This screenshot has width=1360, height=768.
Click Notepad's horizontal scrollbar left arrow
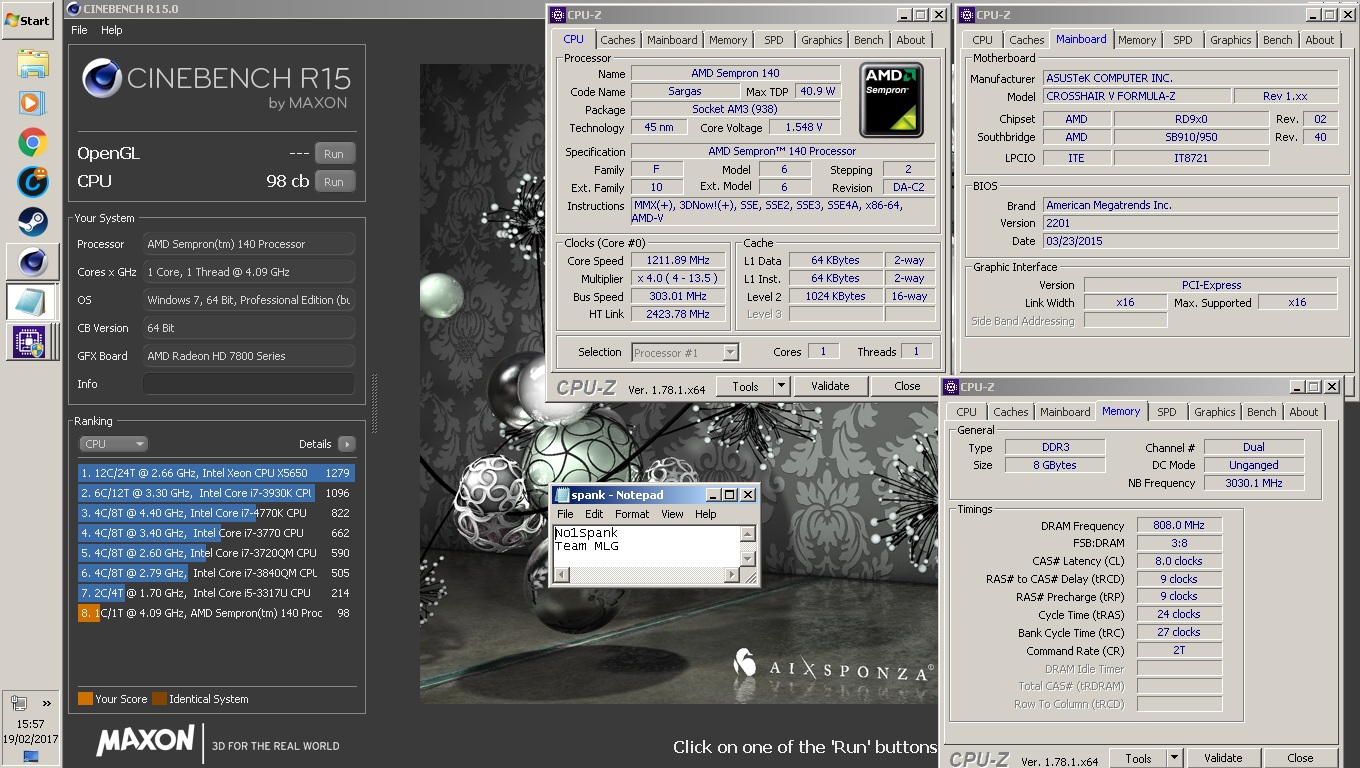[x=561, y=574]
